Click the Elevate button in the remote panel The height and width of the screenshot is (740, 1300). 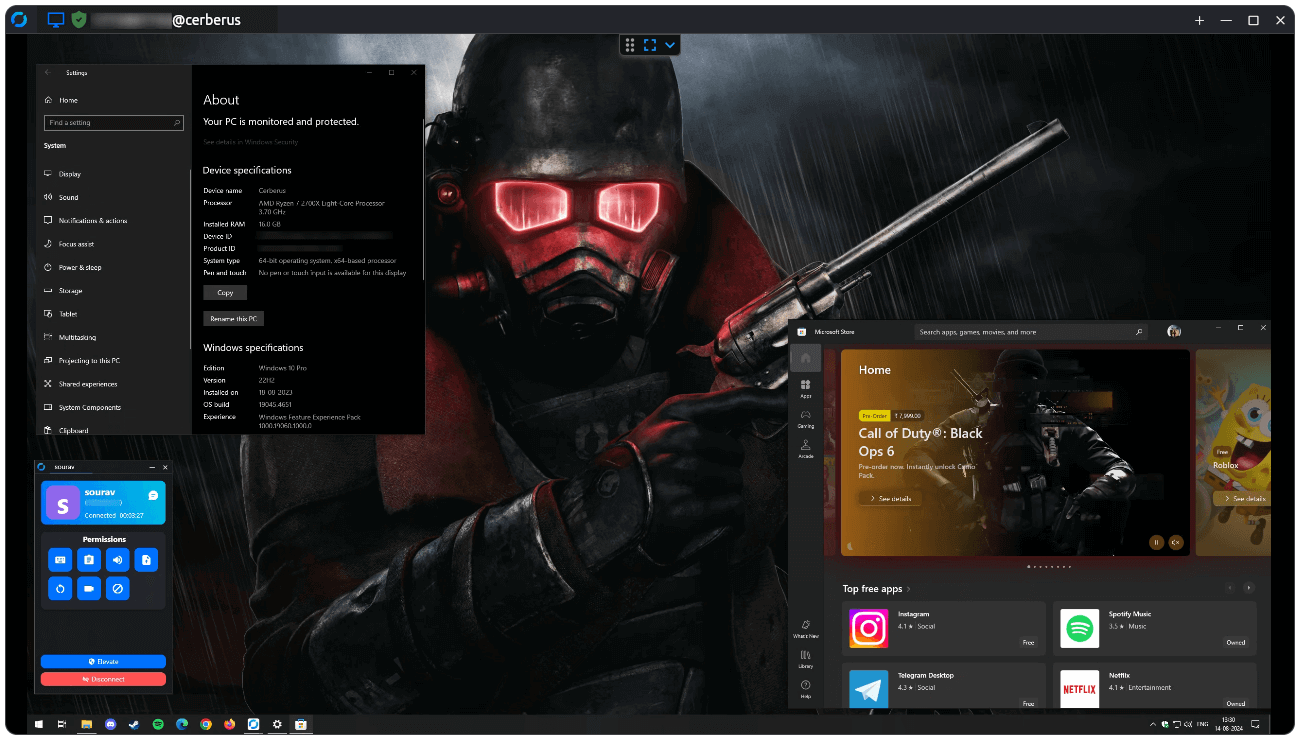tap(103, 661)
